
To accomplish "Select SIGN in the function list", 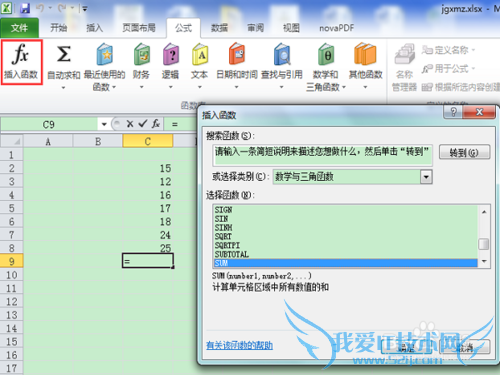I will point(345,210).
